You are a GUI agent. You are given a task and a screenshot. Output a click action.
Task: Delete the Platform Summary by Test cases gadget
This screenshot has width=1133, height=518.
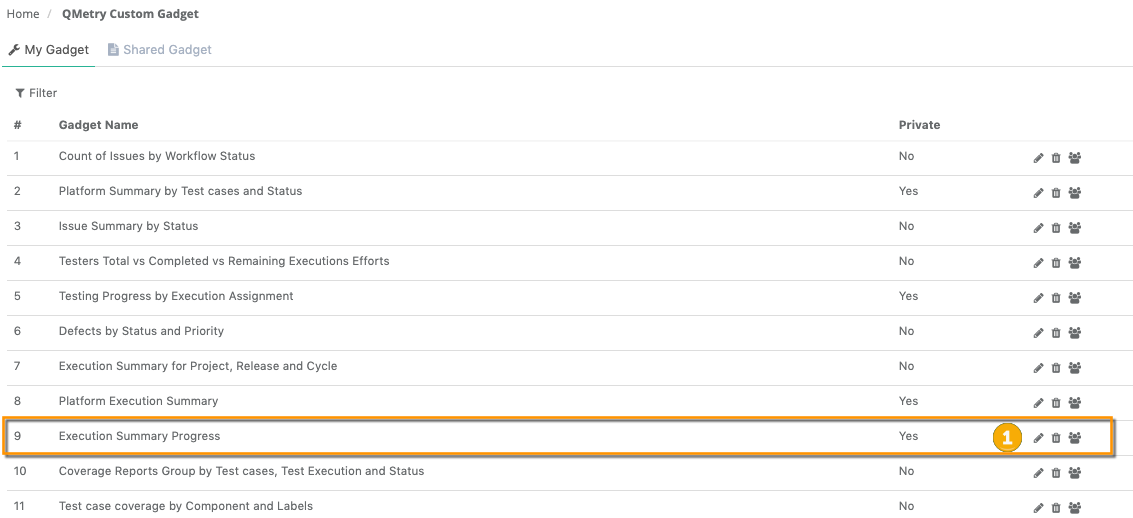coord(1056,193)
